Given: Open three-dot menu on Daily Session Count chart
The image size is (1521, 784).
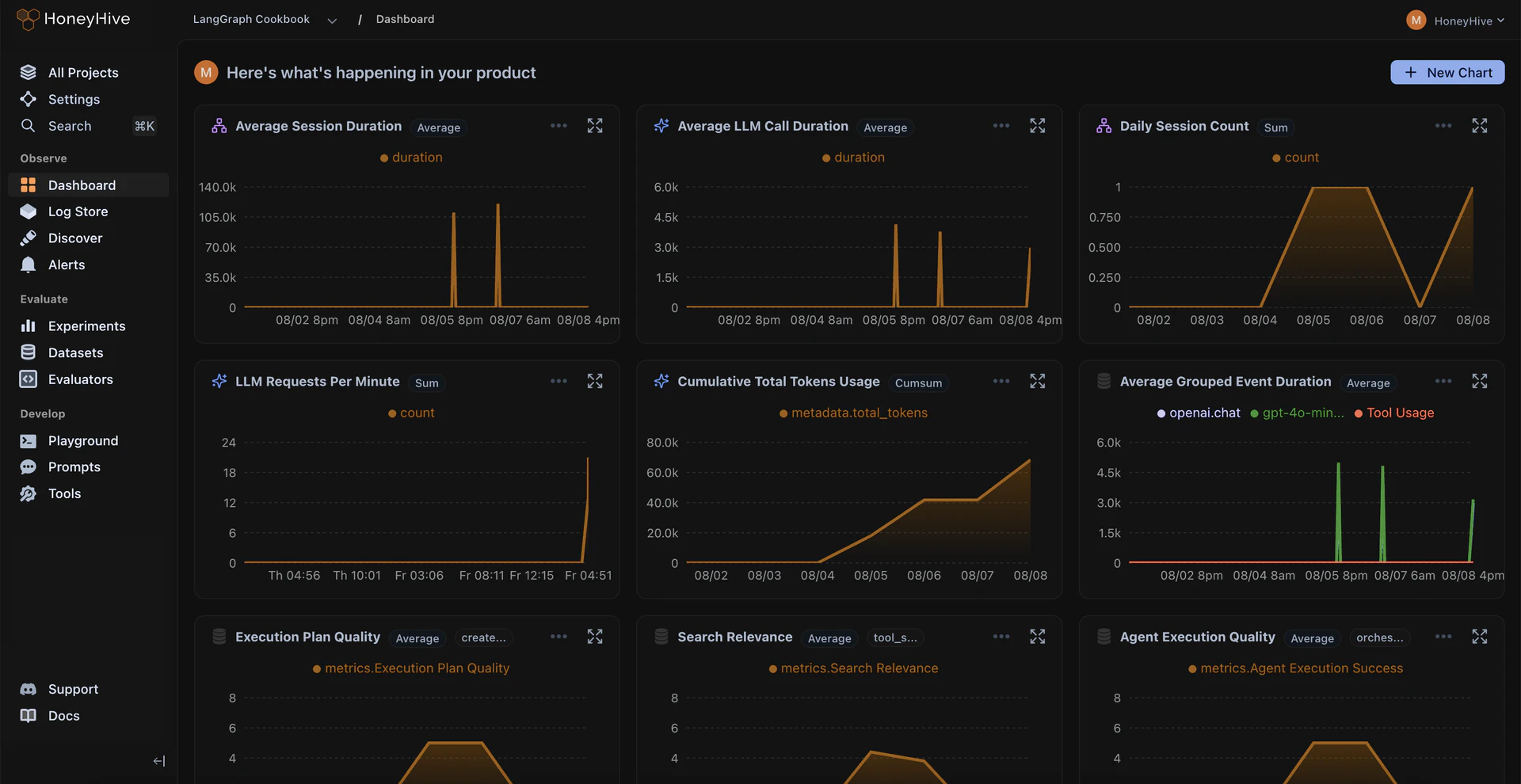Looking at the screenshot, I should point(1443,125).
